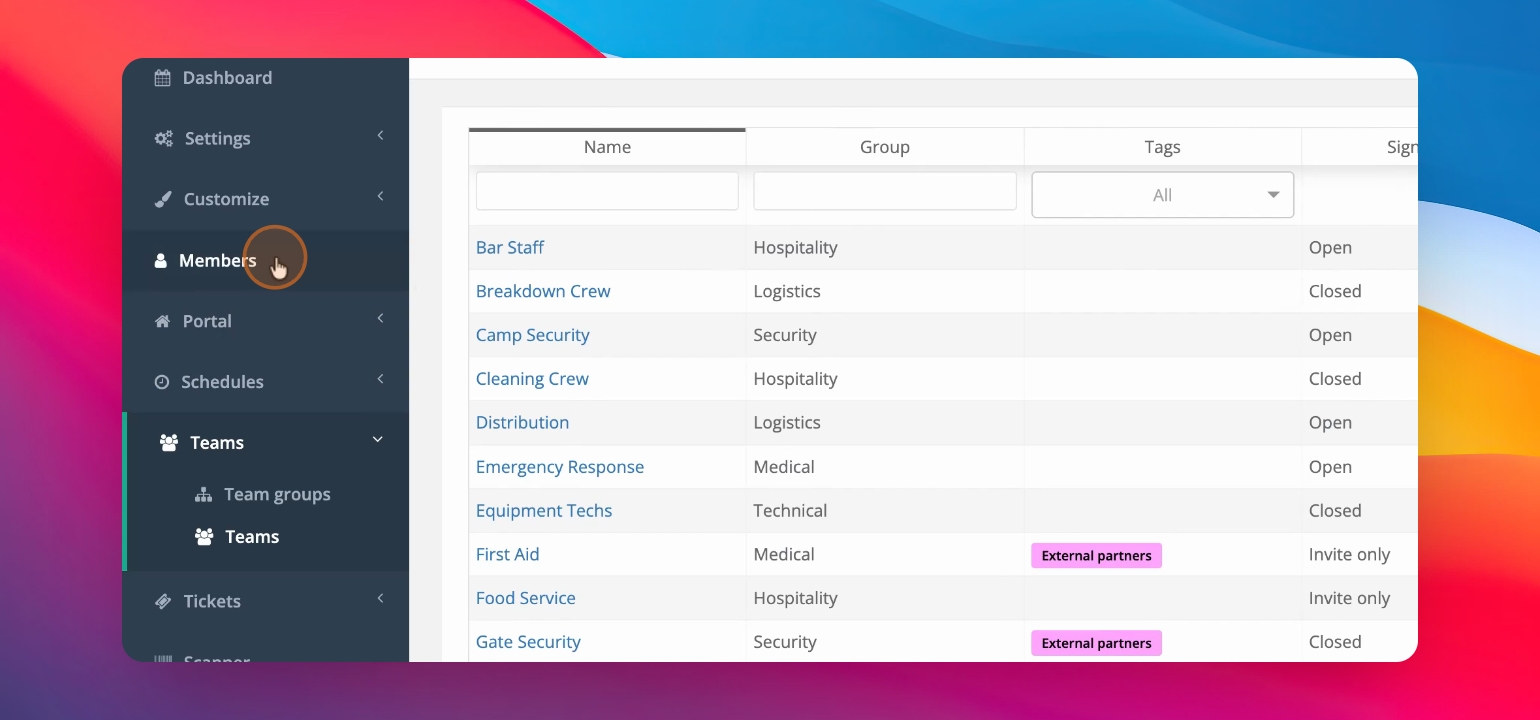Screen dimensions: 1540x720
Task: Click Security group in Camp Security row
Action: pos(785,335)
